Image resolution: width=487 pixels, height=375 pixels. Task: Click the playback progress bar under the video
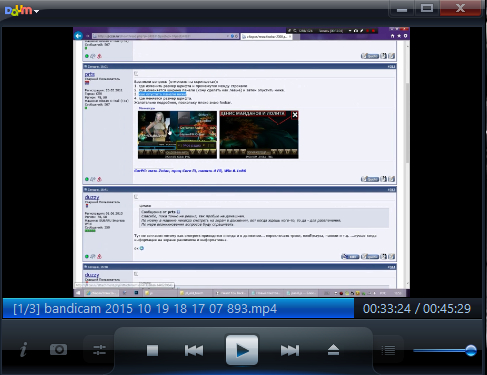pos(242,298)
